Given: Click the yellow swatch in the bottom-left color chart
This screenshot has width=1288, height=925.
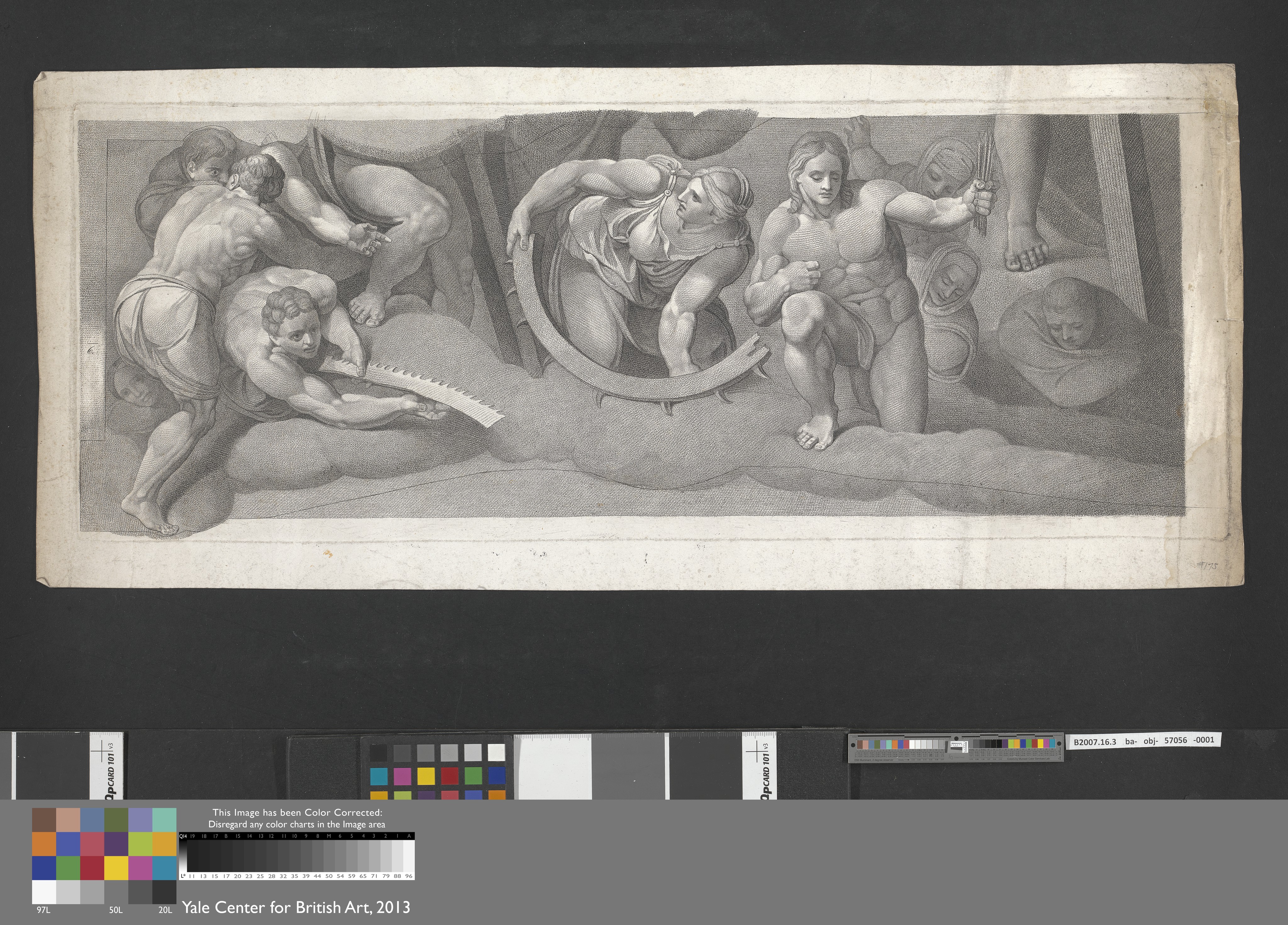Looking at the screenshot, I should coord(116,868).
